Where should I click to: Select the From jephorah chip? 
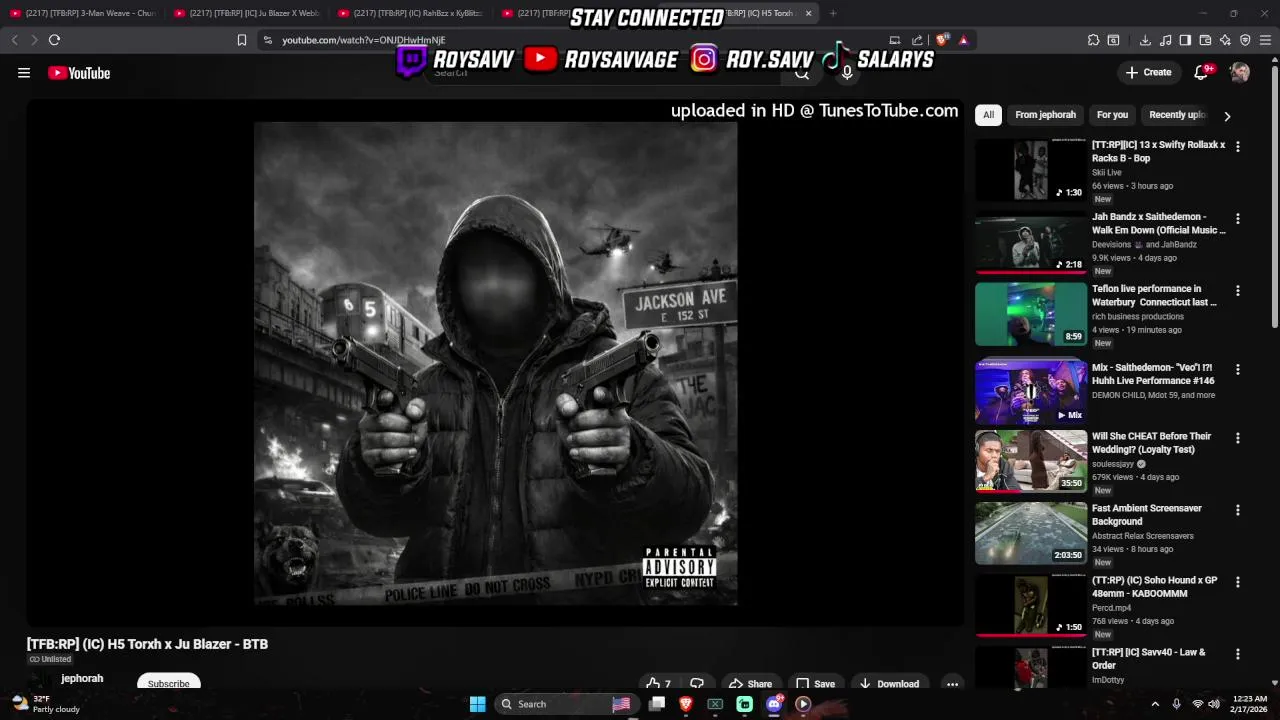coord(1045,115)
